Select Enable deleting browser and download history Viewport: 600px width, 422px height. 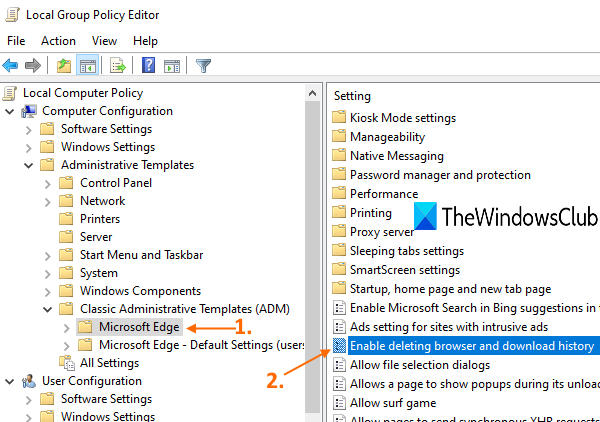click(472, 346)
